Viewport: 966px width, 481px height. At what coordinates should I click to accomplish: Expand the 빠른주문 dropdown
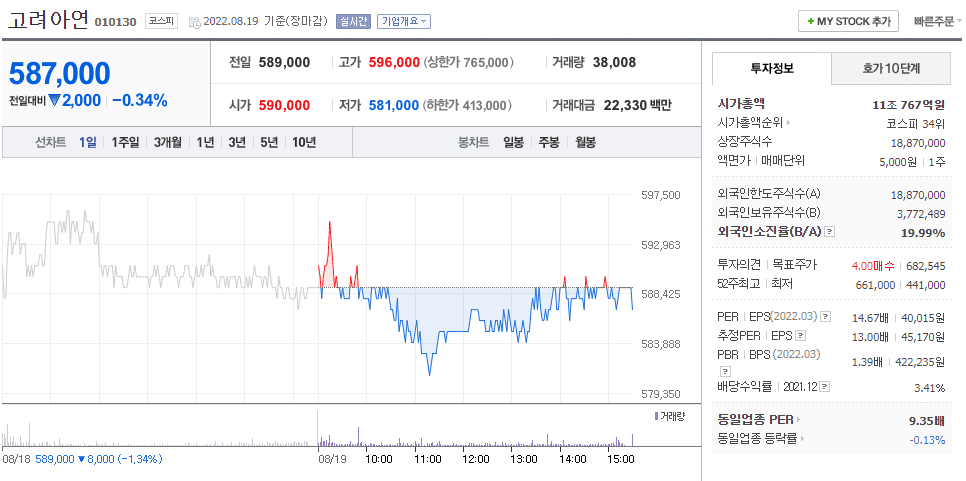938,22
